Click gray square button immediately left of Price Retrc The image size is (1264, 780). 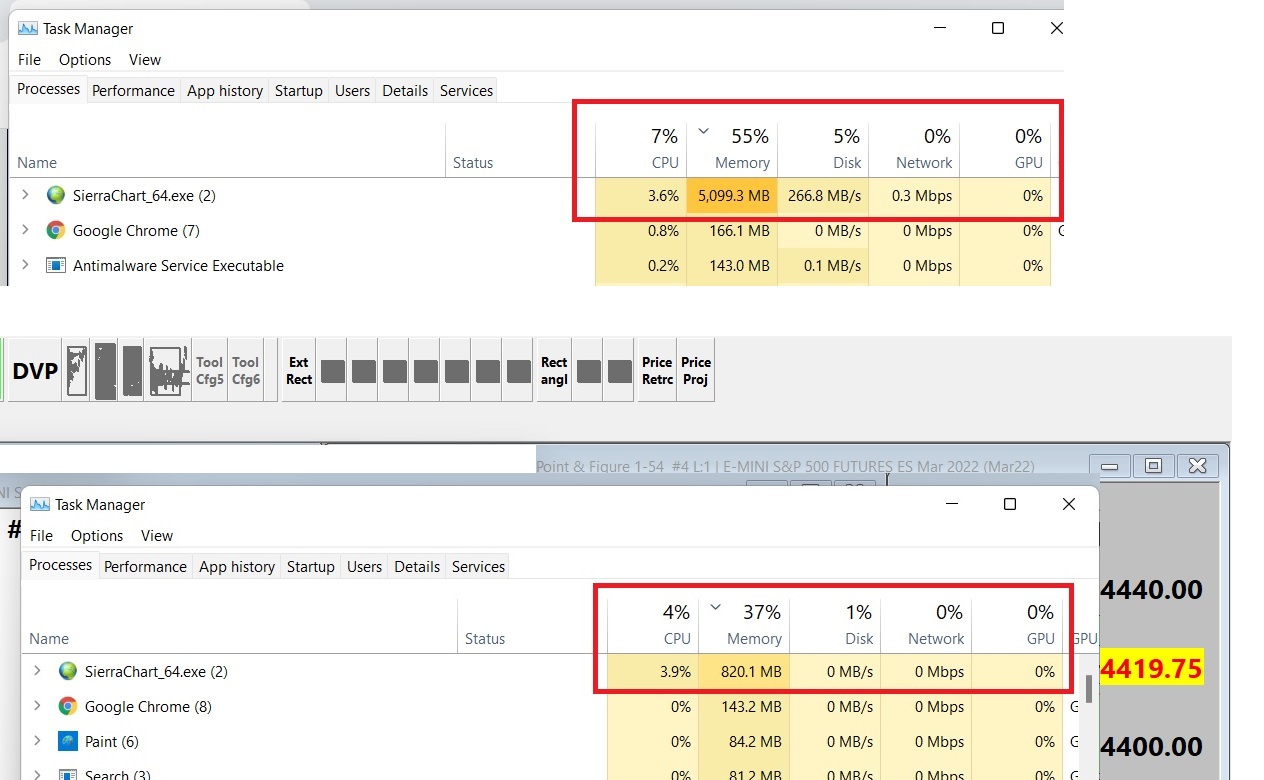point(620,371)
